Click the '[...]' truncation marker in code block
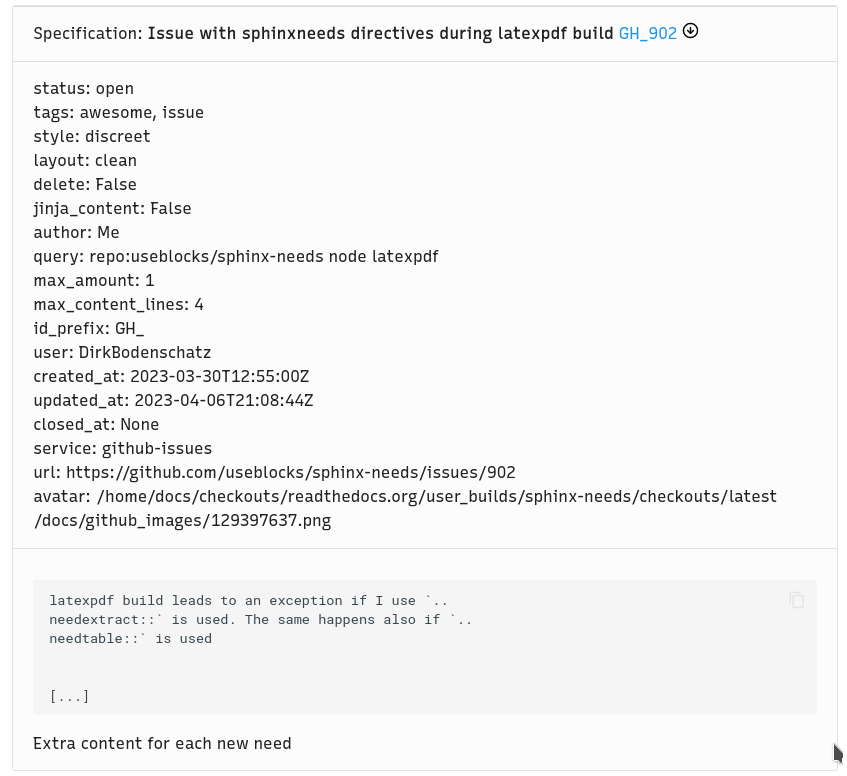Viewport: 847px width, 776px height. [69, 696]
